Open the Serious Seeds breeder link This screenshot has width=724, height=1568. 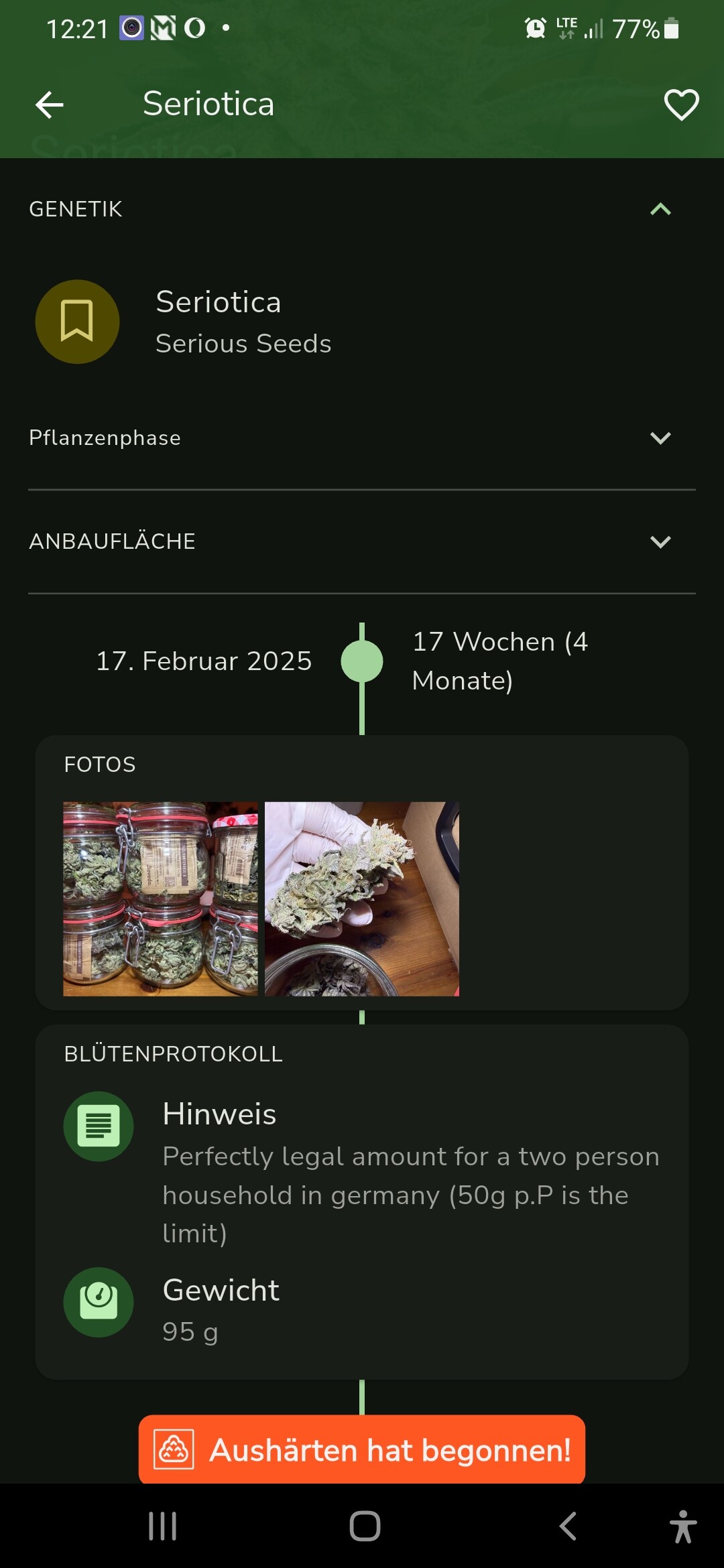pos(243,344)
